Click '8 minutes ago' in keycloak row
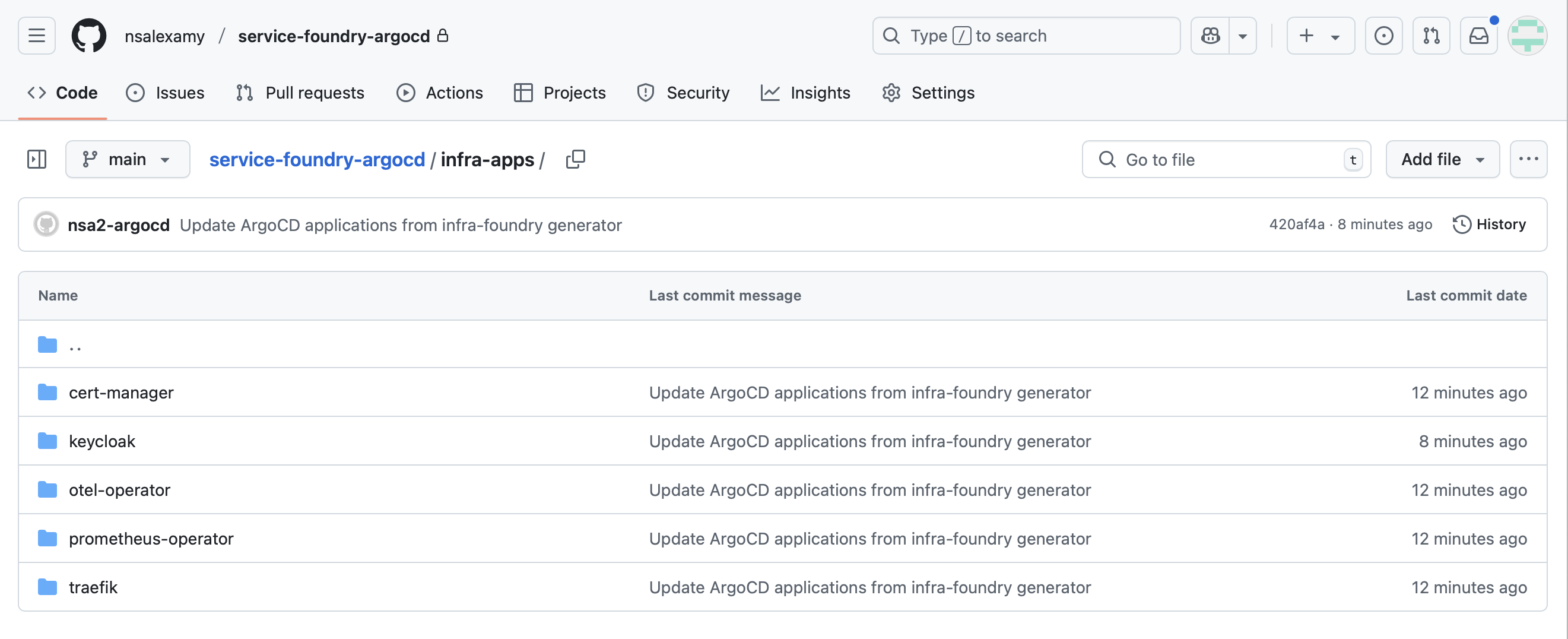 [x=1472, y=441]
